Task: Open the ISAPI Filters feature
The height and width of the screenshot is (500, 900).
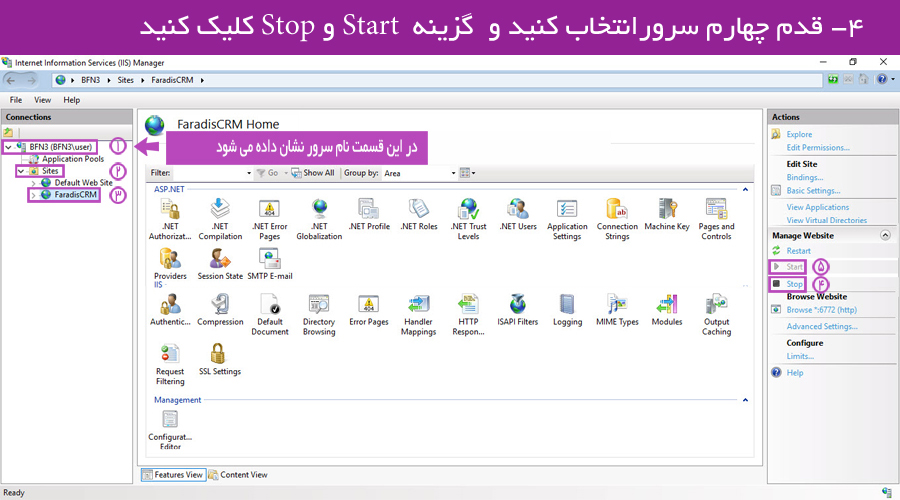Action: coord(518,310)
